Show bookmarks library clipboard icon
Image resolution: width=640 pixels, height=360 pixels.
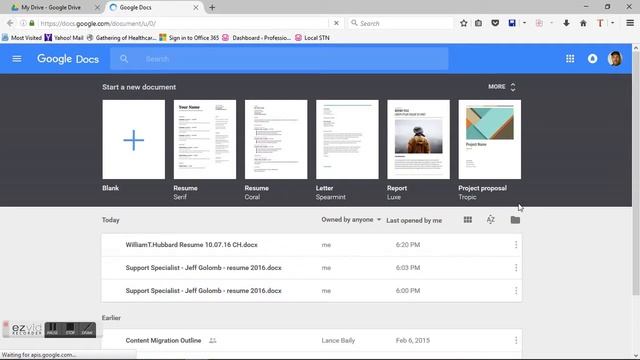point(478,23)
